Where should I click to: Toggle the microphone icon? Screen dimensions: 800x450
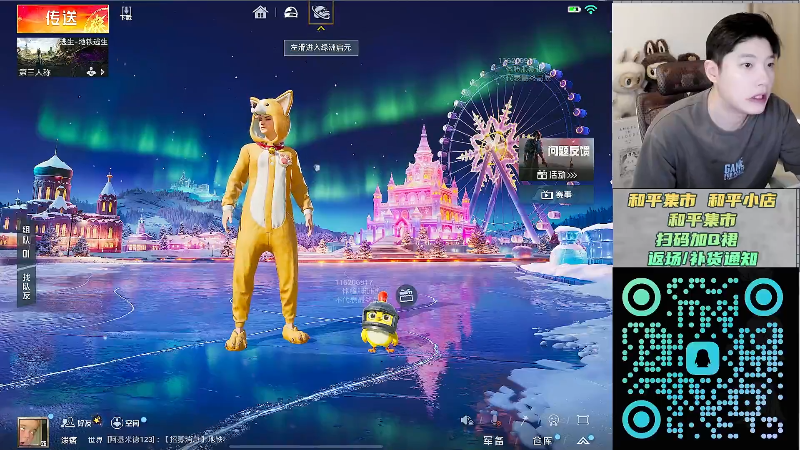[494, 420]
